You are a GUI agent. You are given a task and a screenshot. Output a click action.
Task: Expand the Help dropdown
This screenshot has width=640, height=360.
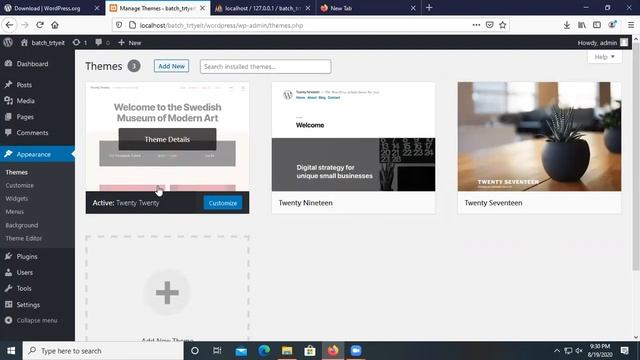pos(604,57)
